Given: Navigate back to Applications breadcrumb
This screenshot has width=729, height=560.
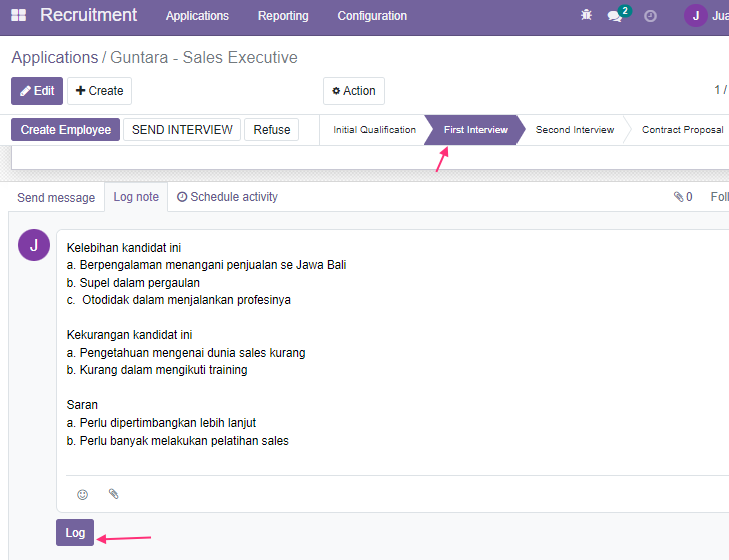Looking at the screenshot, I should pyautogui.click(x=55, y=57).
